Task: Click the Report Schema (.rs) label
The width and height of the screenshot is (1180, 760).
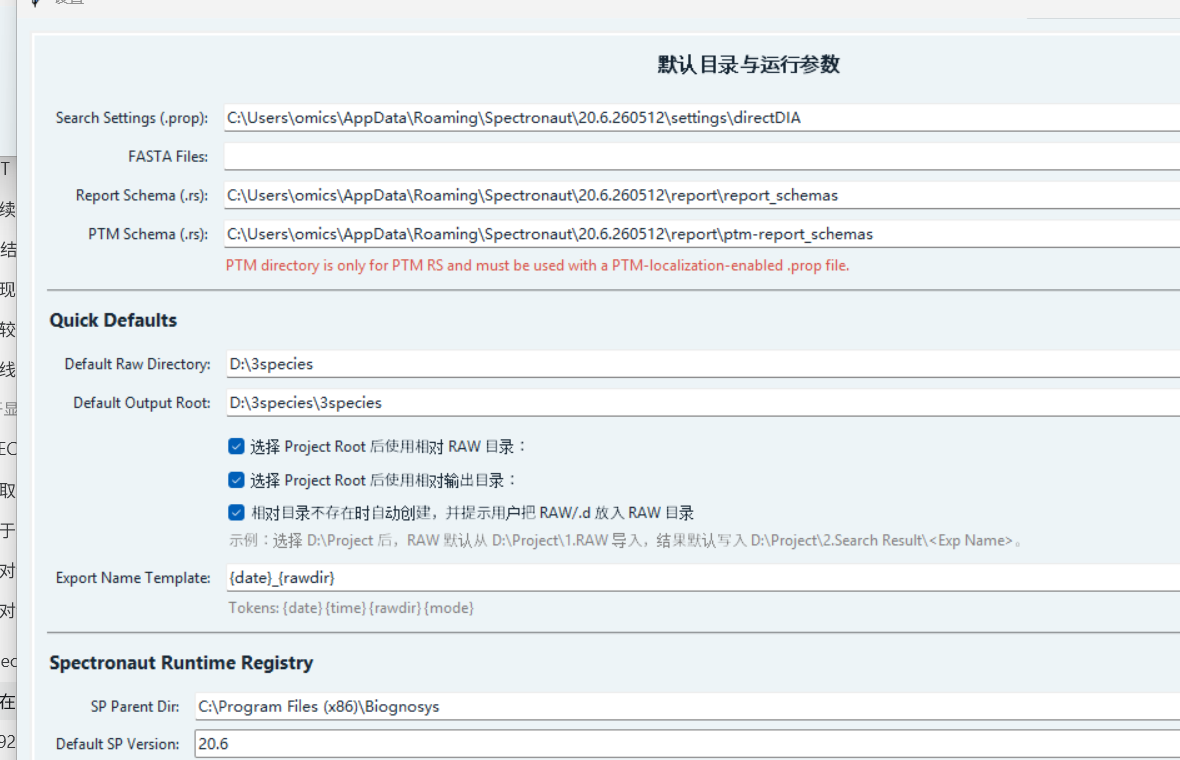Action: click(x=141, y=196)
